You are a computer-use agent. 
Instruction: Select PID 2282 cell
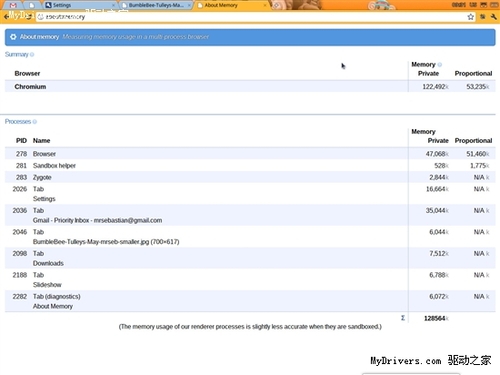[x=20, y=296]
